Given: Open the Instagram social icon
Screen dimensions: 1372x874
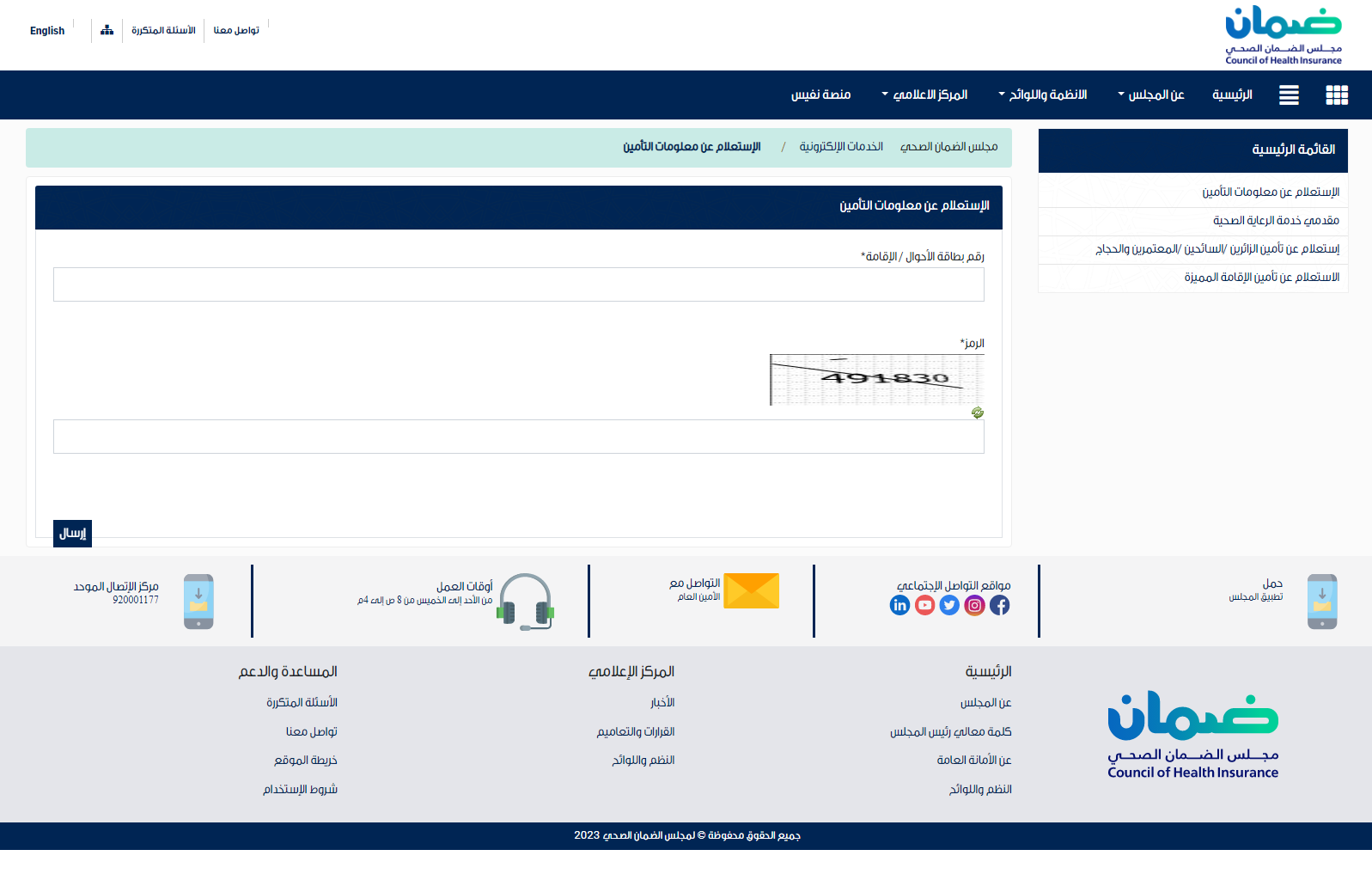Looking at the screenshot, I should click(x=974, y=605).
